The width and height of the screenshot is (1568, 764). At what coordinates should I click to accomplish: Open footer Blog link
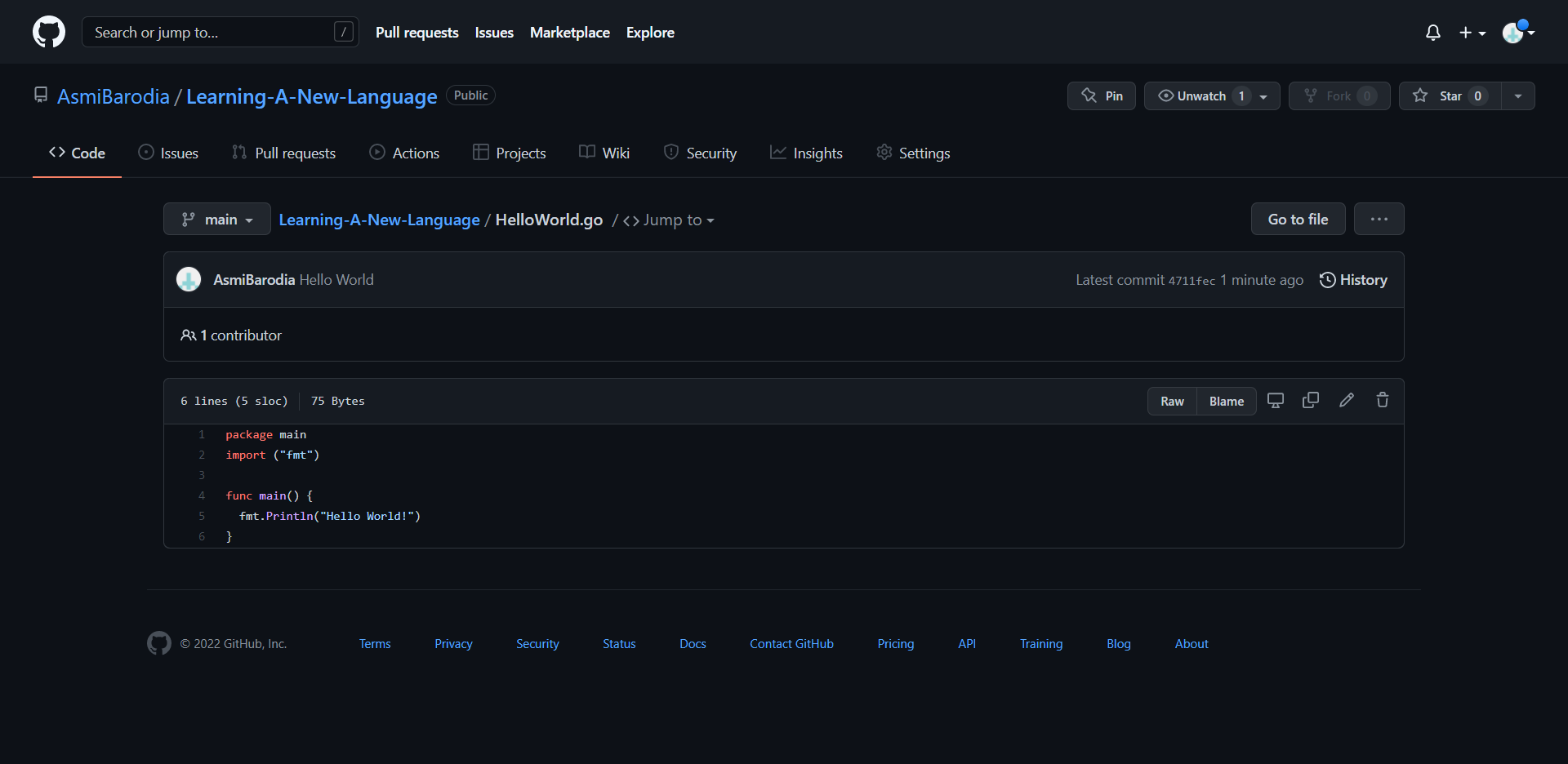[x=1119, y=644]
